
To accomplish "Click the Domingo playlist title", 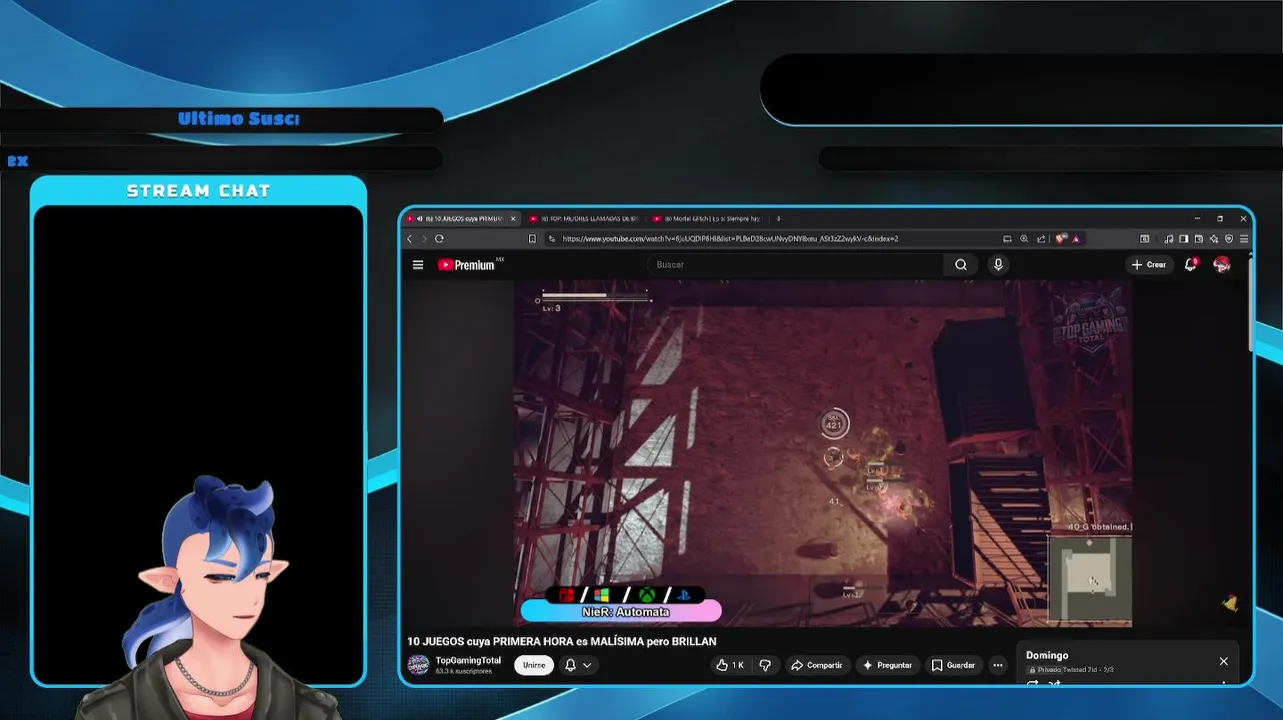I will 1047,655.
